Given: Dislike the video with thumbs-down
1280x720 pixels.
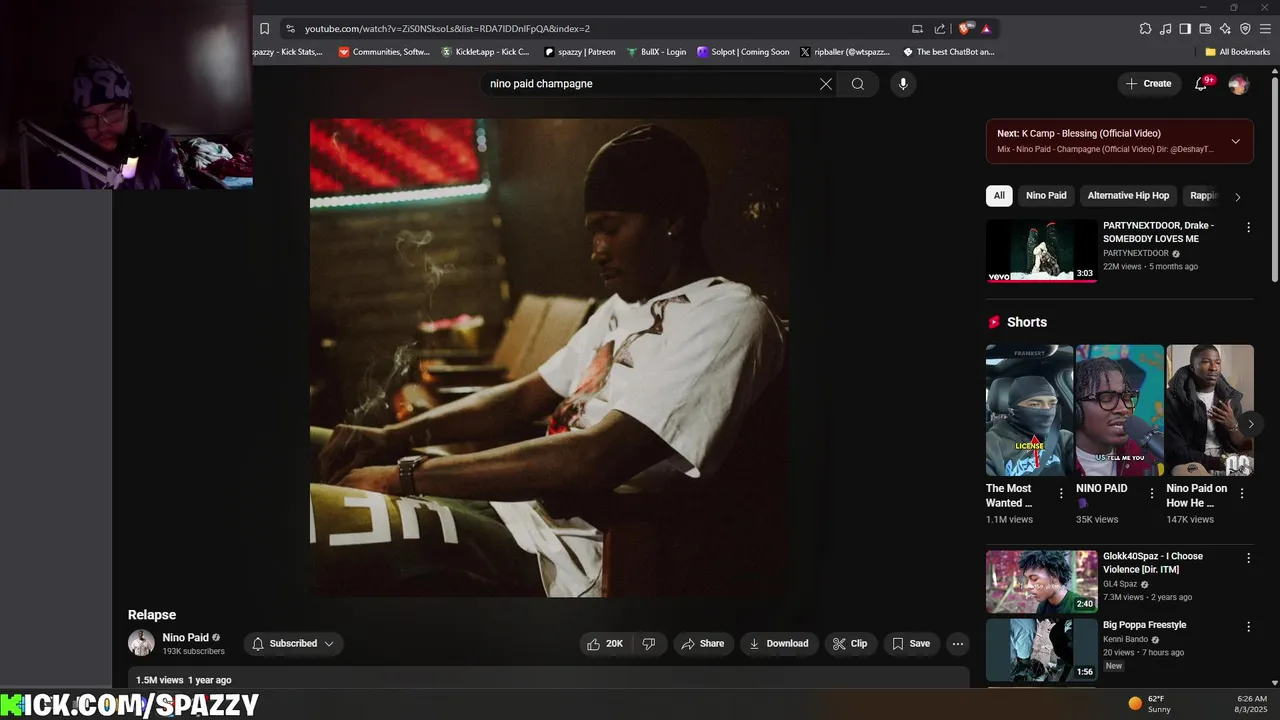Looking at the screenshot, I should point(649,644).
